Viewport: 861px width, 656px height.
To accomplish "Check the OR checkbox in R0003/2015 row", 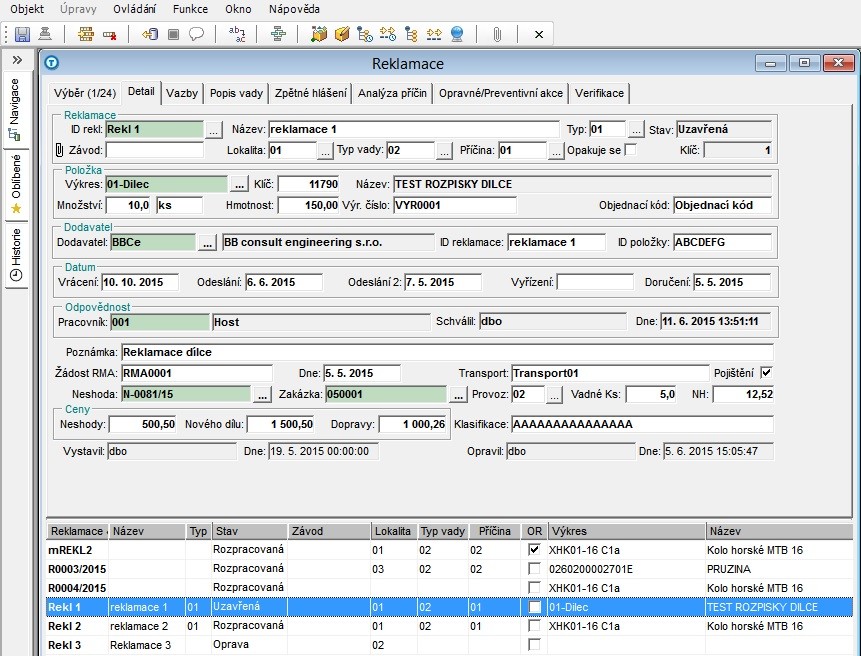I will 534,569.
